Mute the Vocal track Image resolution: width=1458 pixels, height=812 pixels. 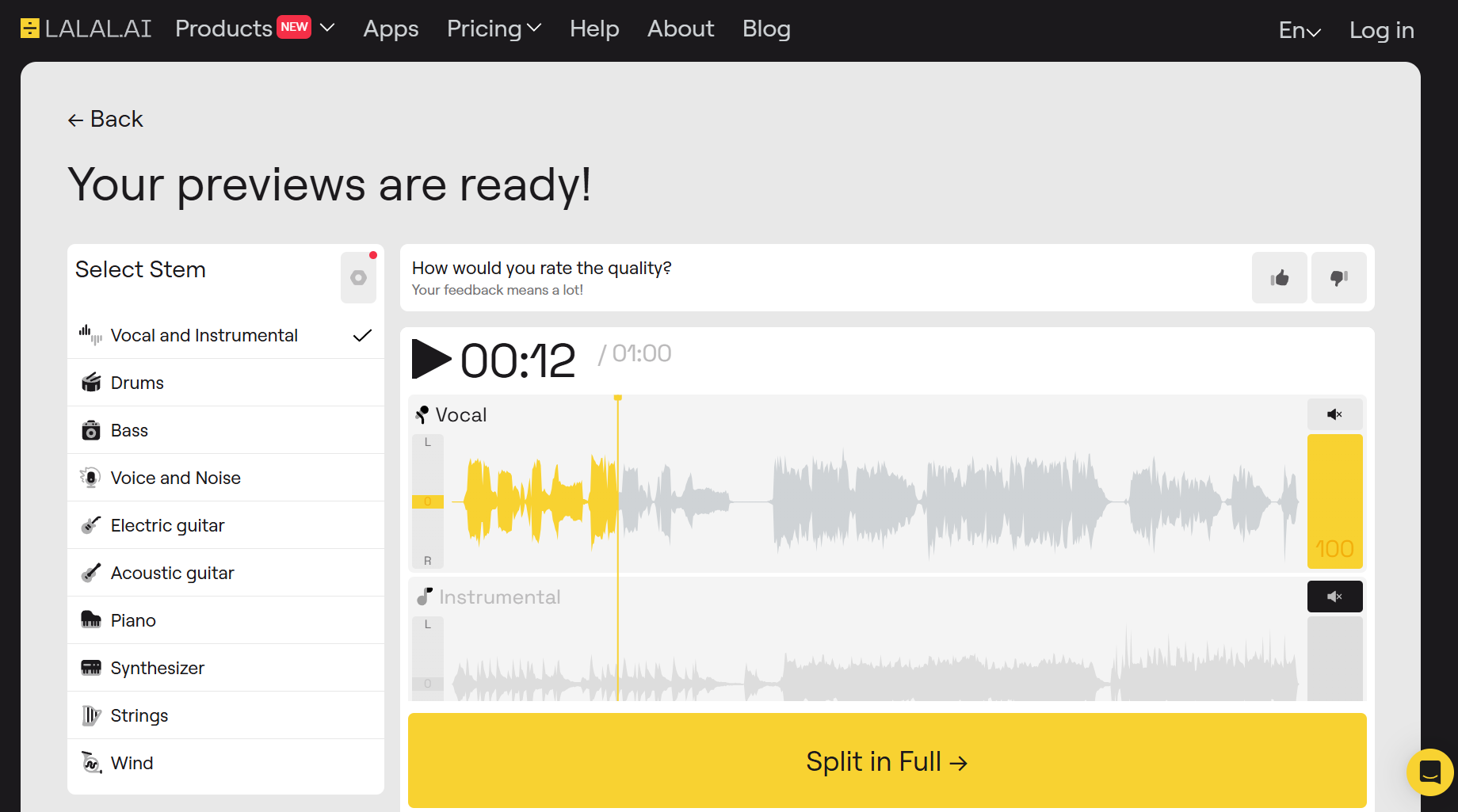pyautogui.click(x=1334, y=414)
